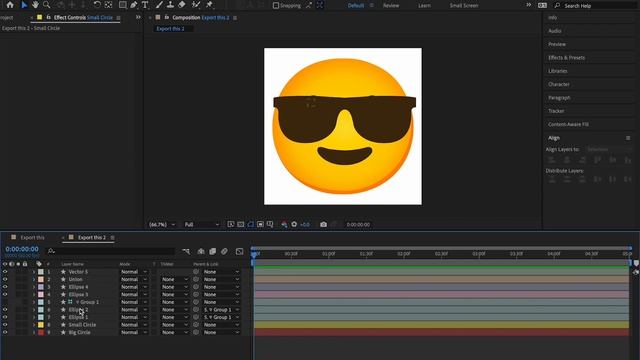Open the composition mini-flowchart icon
Viewport: 640px width, 360px height.
tap(186, 251)
